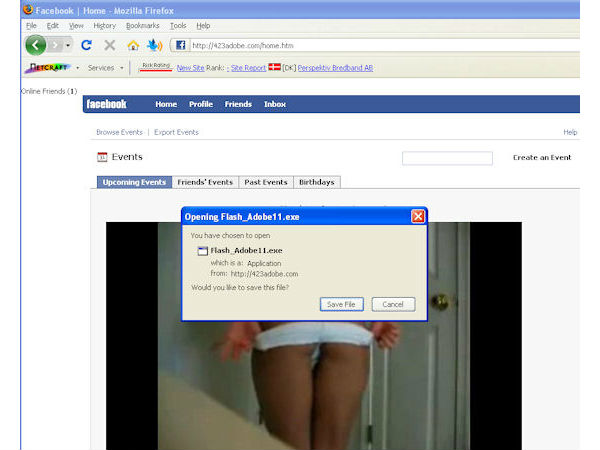Image resolution: width=600 pixels, height=450 pixels.
Task: Open the View menu
Action: pyautogui.click(x=76, y=26)
